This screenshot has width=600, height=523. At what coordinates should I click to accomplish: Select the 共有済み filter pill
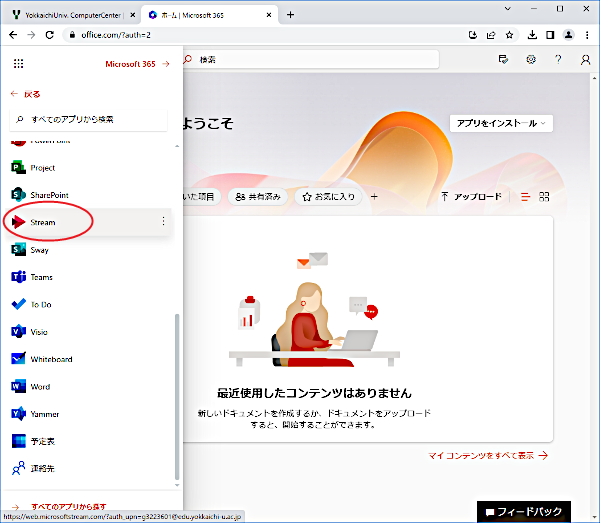[x=258, y=197]
